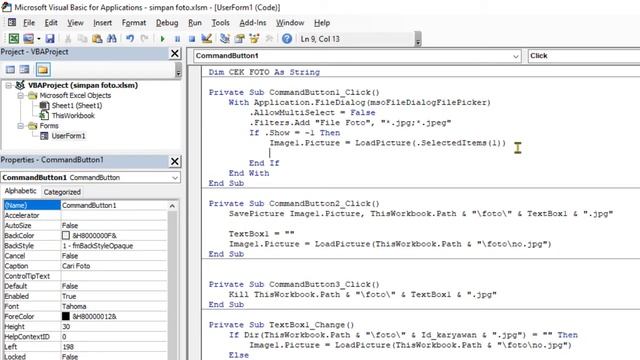Select UserForm1 in project tree
This screenshot has height=360, width=640.
pos(68,136)
